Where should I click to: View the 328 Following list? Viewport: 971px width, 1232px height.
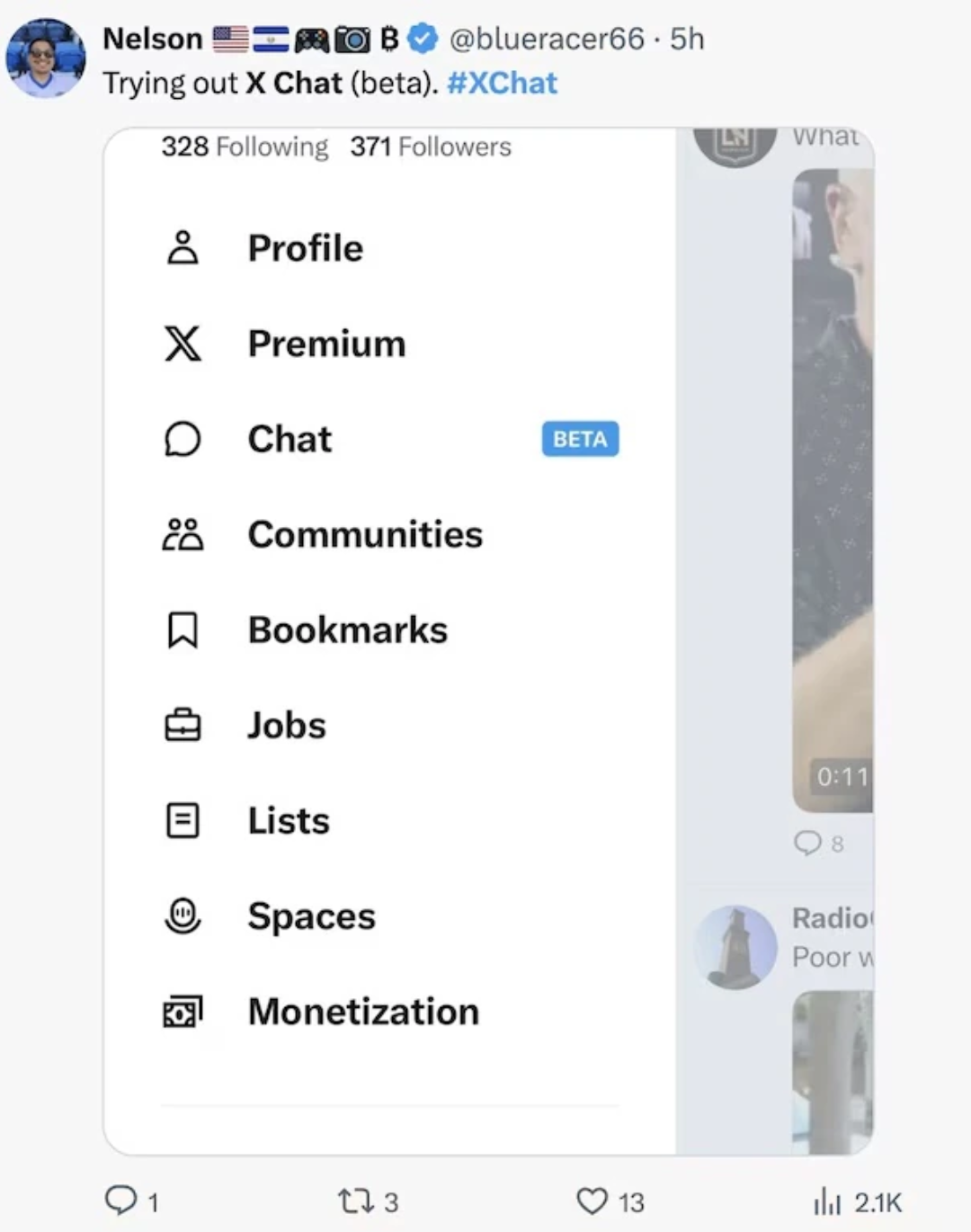(x=245, y=147)
